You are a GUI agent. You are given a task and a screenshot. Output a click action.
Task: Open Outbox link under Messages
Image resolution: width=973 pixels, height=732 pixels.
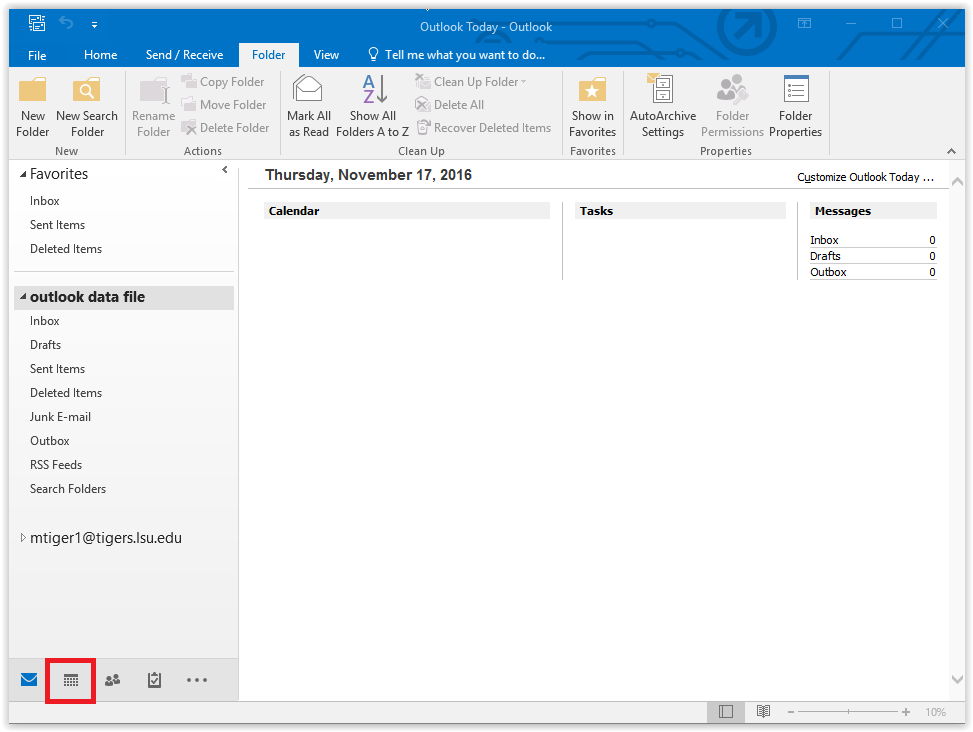click(x=828, y=272)
